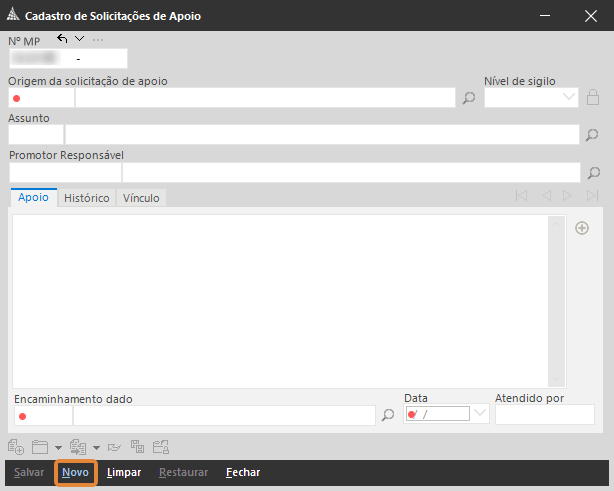Switch to the Histórico tab

coord(87,198)
